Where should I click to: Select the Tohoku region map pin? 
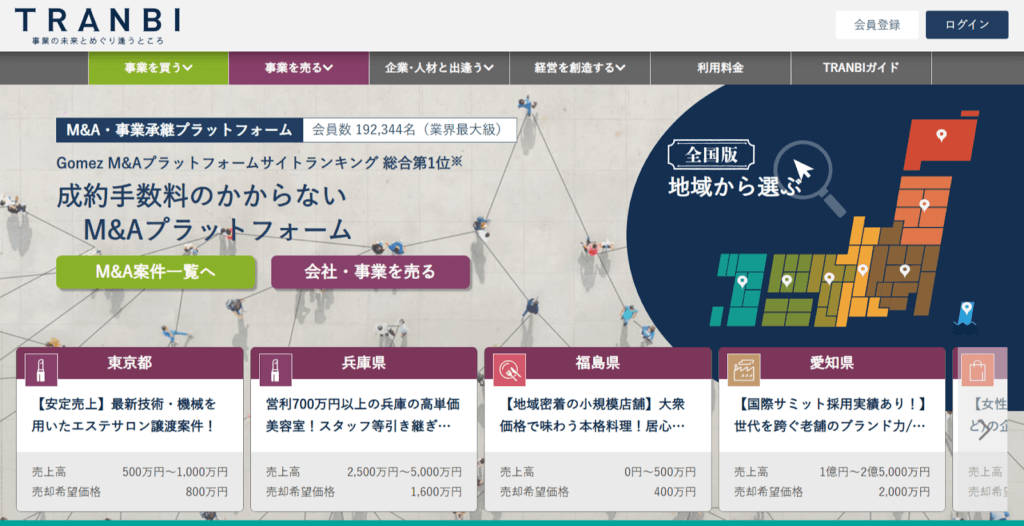(924, 205)
